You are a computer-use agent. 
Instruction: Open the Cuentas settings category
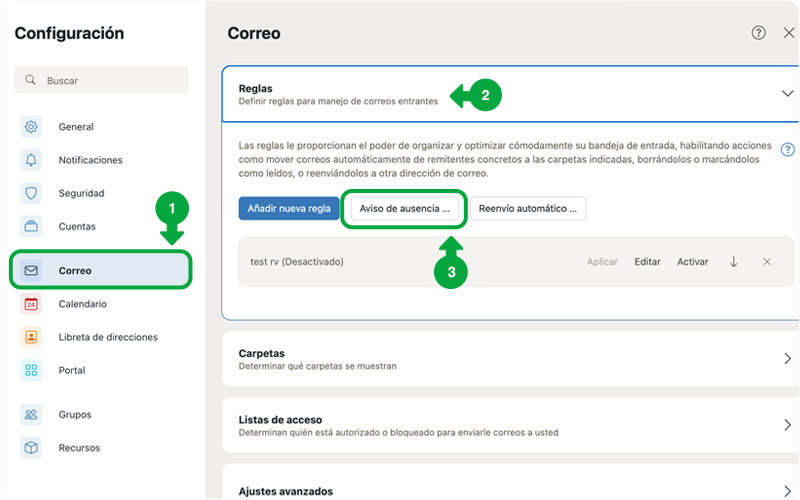tap(76, 226)
